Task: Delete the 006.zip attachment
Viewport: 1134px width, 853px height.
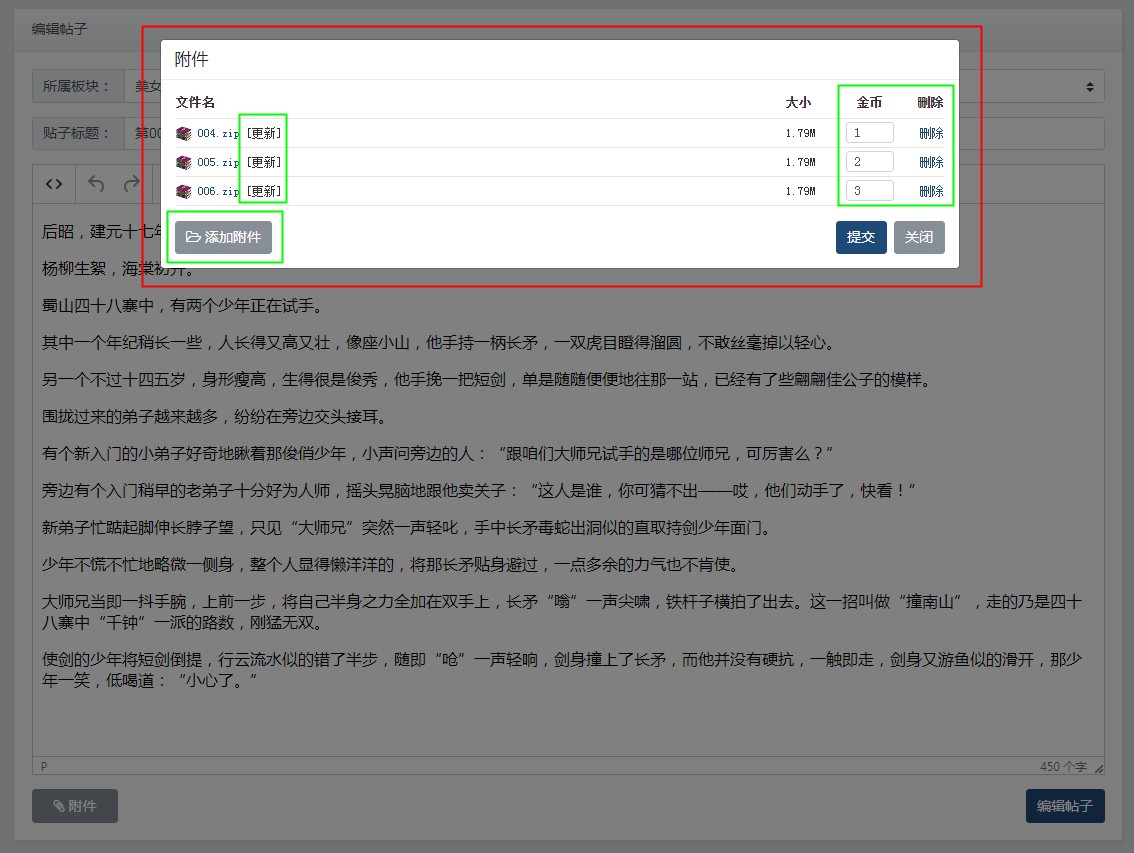Action: [931, 191]
